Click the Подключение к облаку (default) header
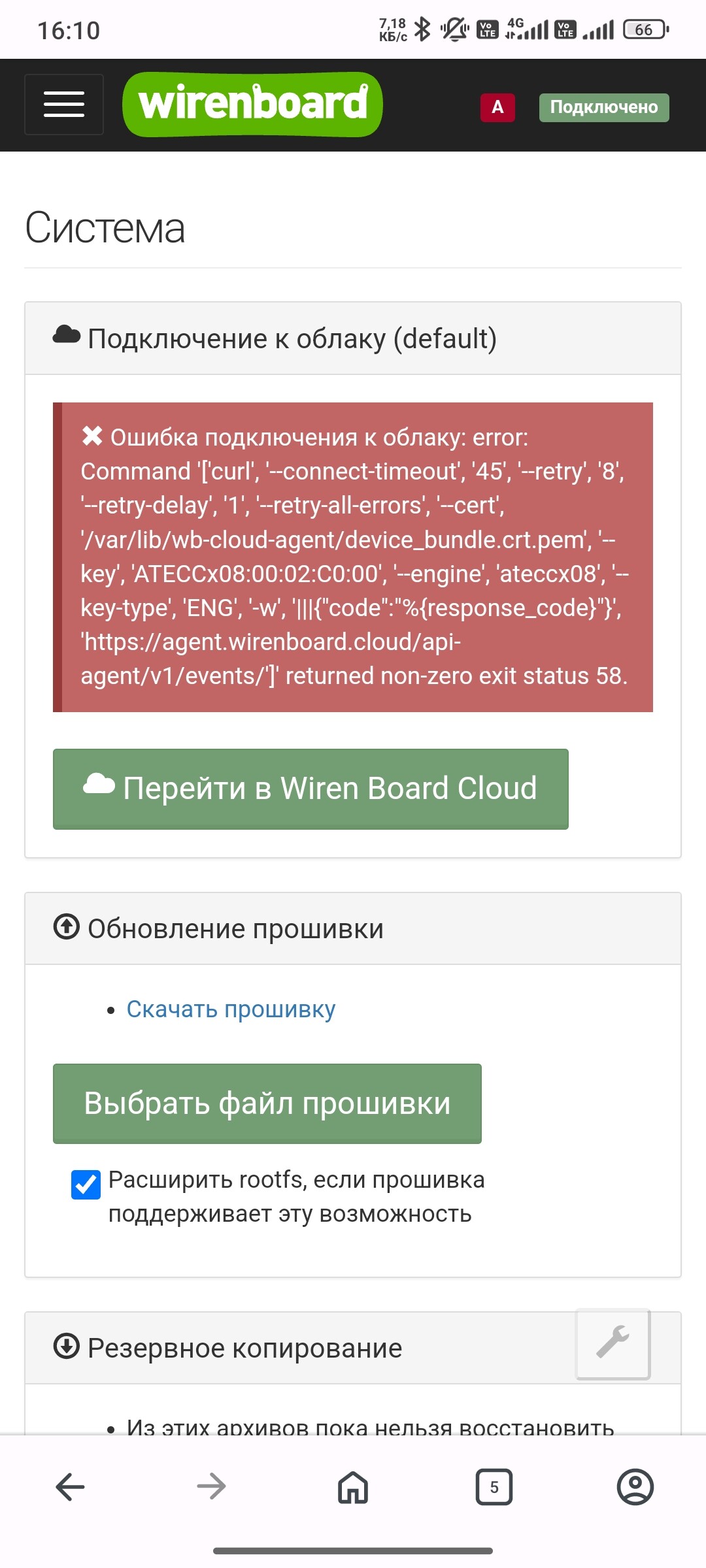The height and width of the screenshot is (1568, 706). (353, 338)
